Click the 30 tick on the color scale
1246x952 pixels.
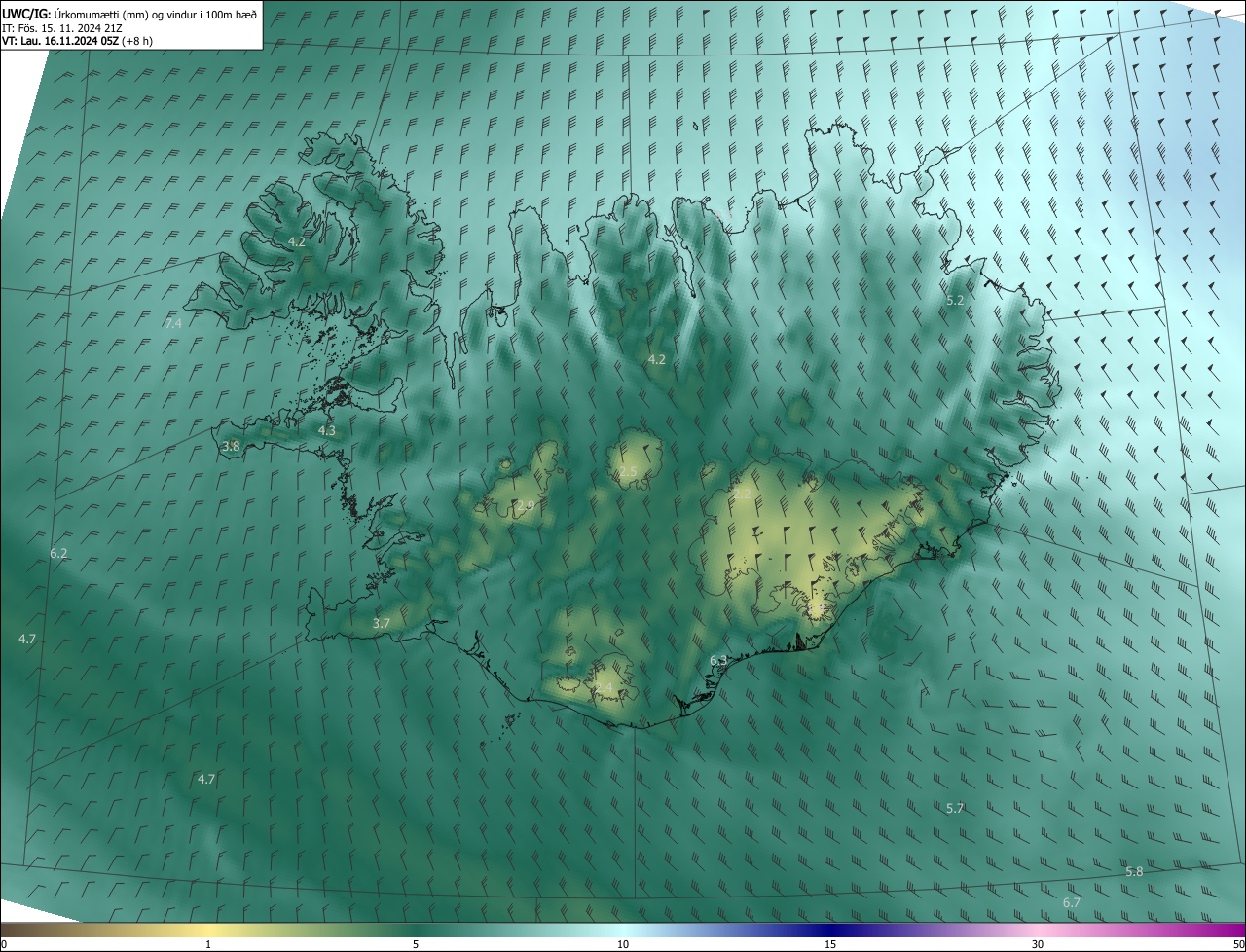pyautogui.click(x=1038, y=944)
